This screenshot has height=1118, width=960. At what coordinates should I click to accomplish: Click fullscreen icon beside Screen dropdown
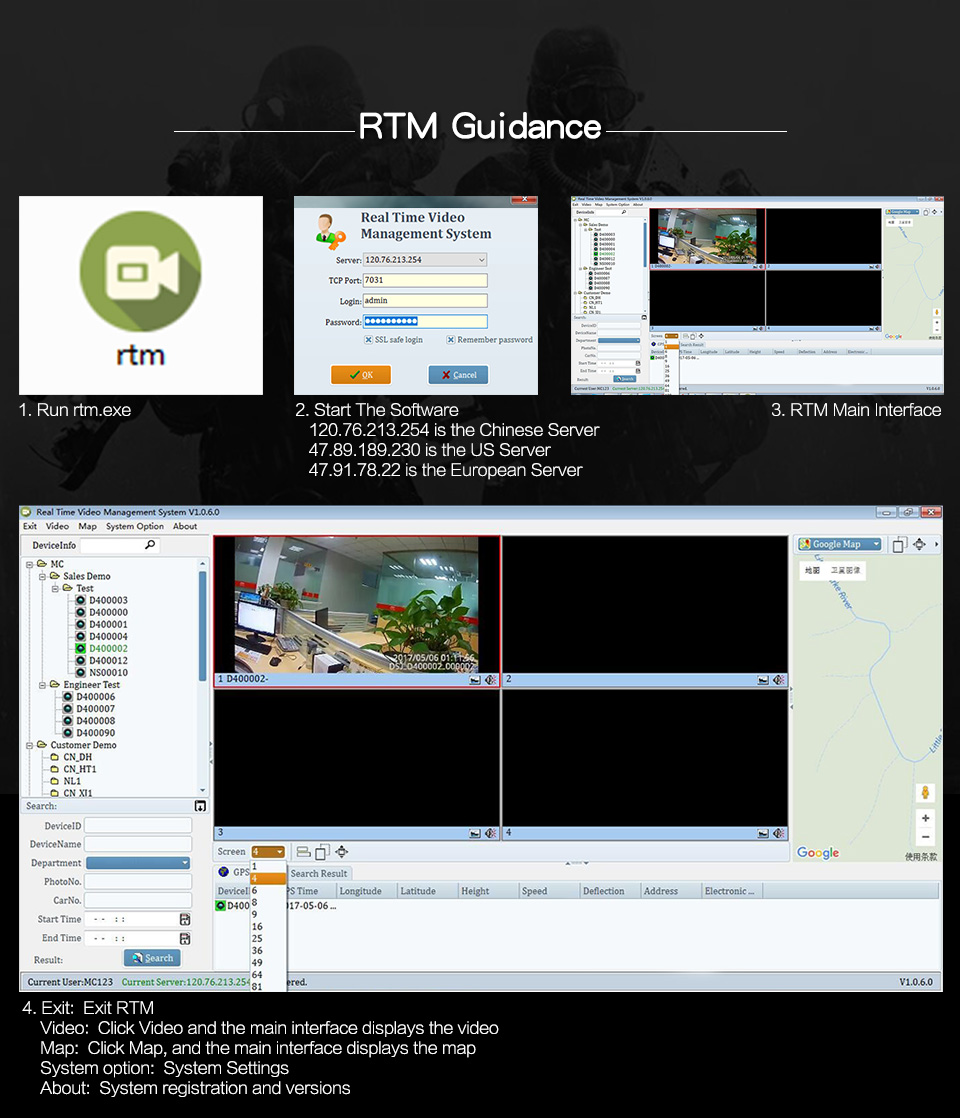[342, 852]
